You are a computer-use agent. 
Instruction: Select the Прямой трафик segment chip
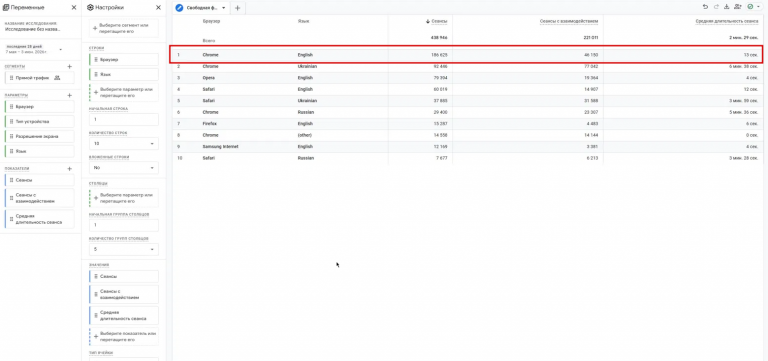pyautogui.click(x=40, y=77)
